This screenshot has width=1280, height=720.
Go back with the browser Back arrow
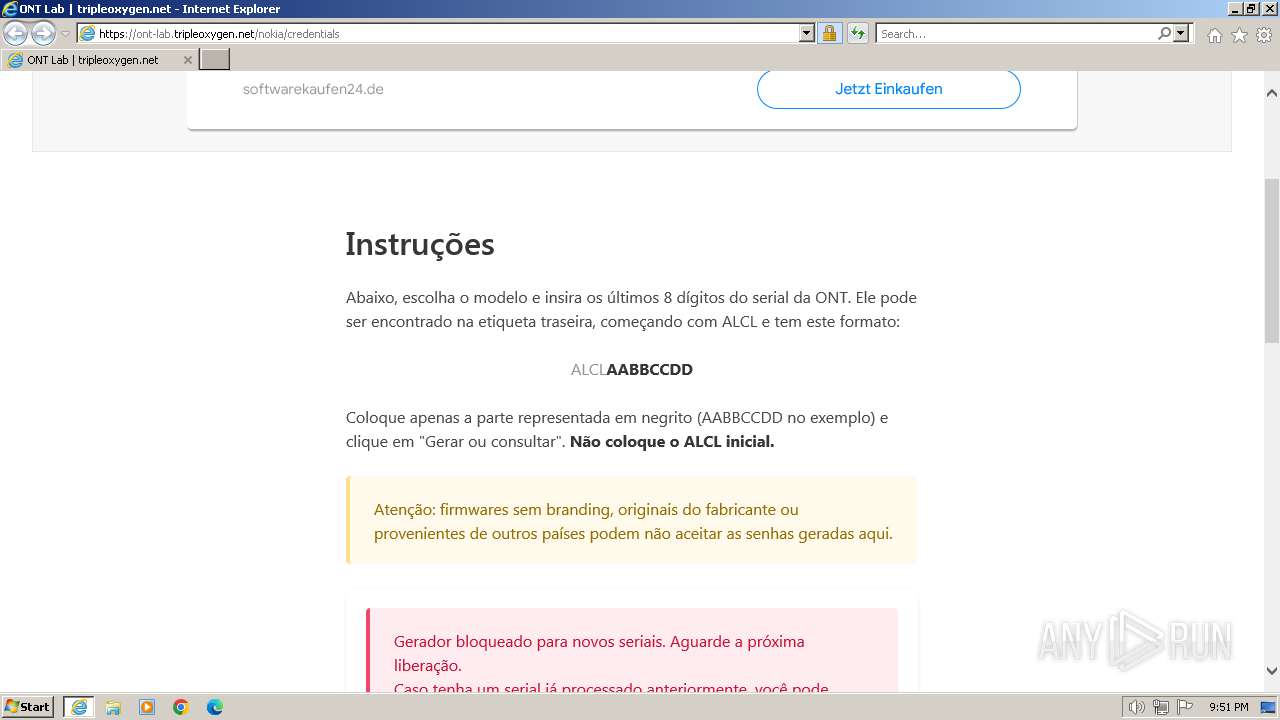[x=16, y=33]
